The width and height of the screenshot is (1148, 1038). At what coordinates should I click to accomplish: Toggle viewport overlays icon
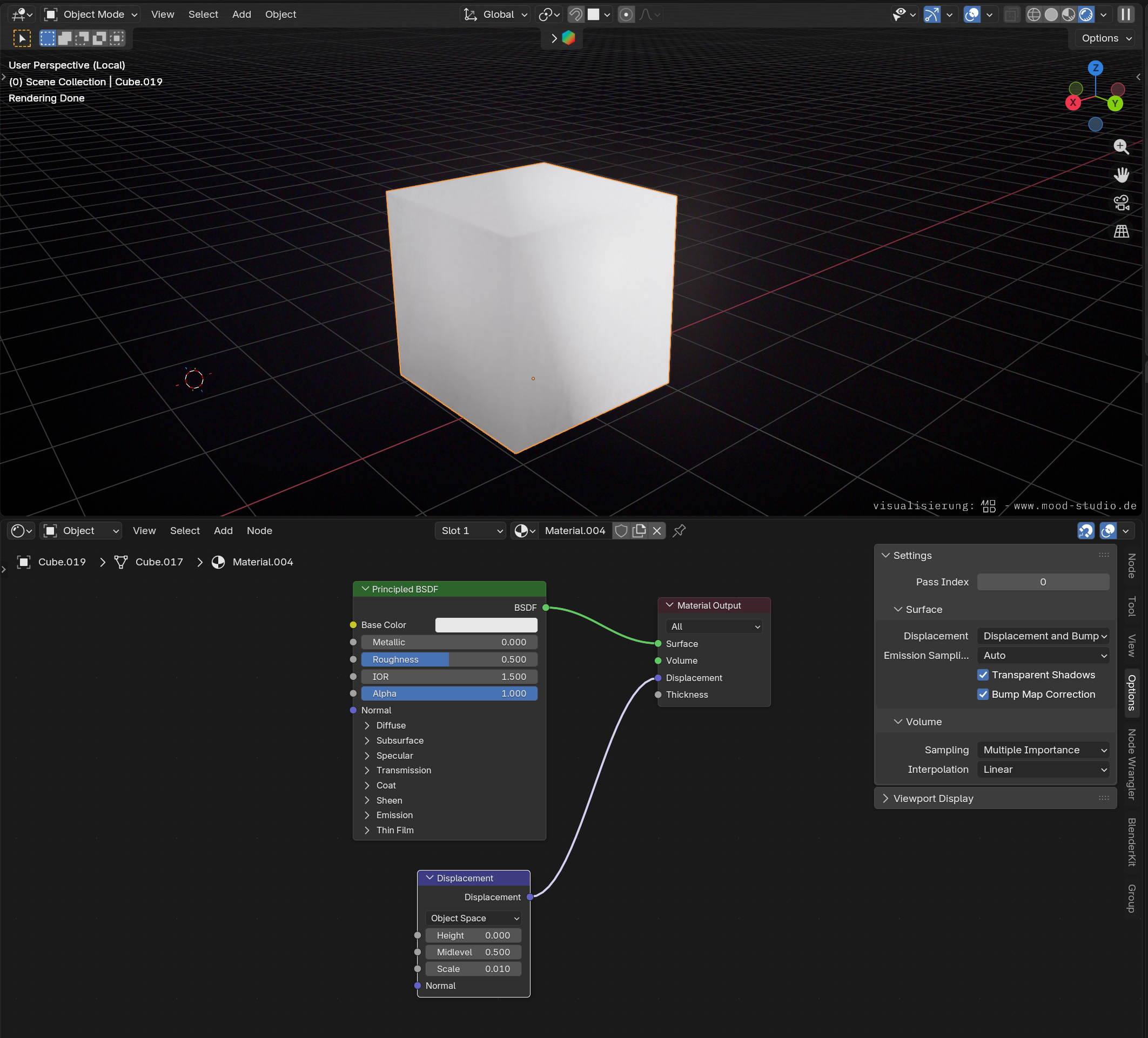(x=972, y=14)
